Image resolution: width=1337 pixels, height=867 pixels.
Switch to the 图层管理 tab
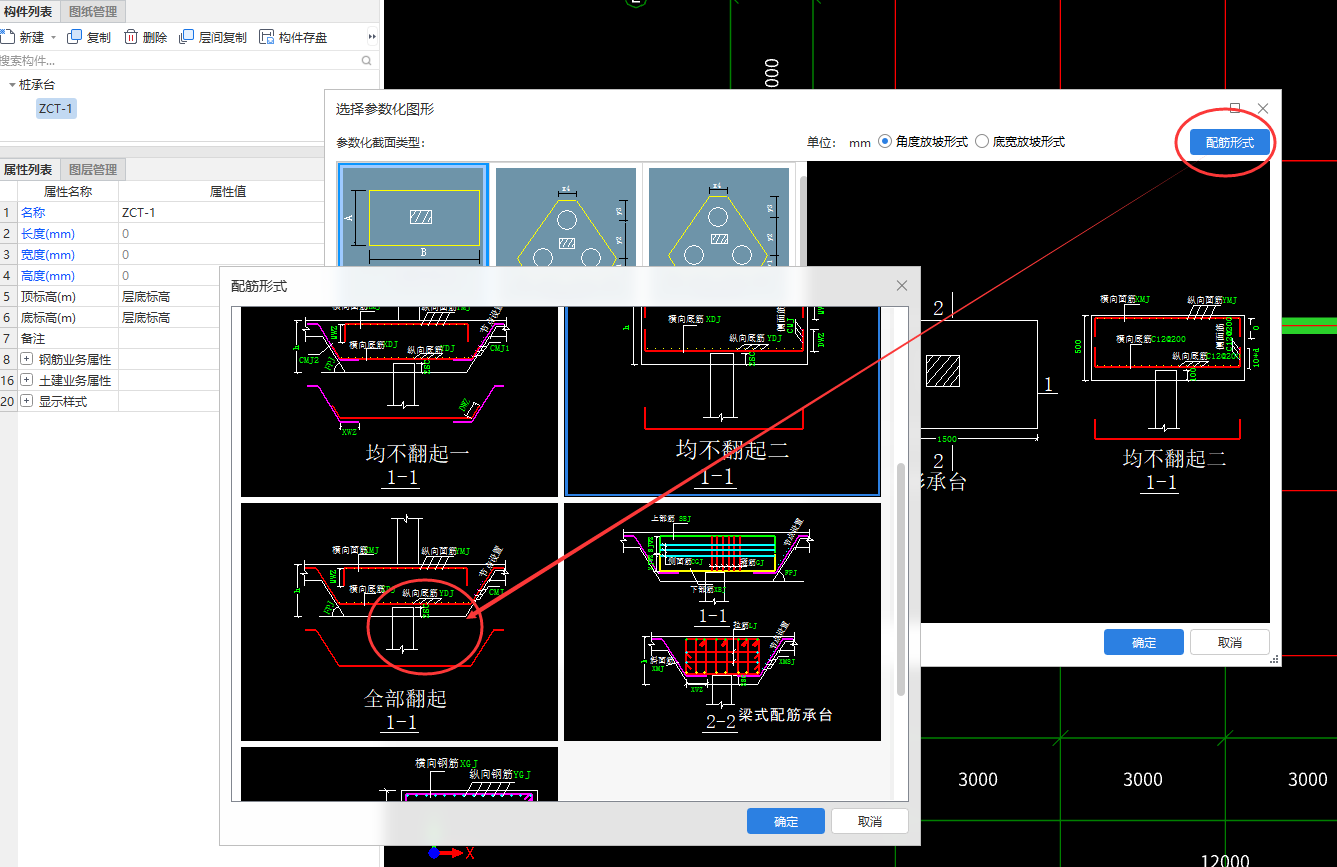click(93, 169)
